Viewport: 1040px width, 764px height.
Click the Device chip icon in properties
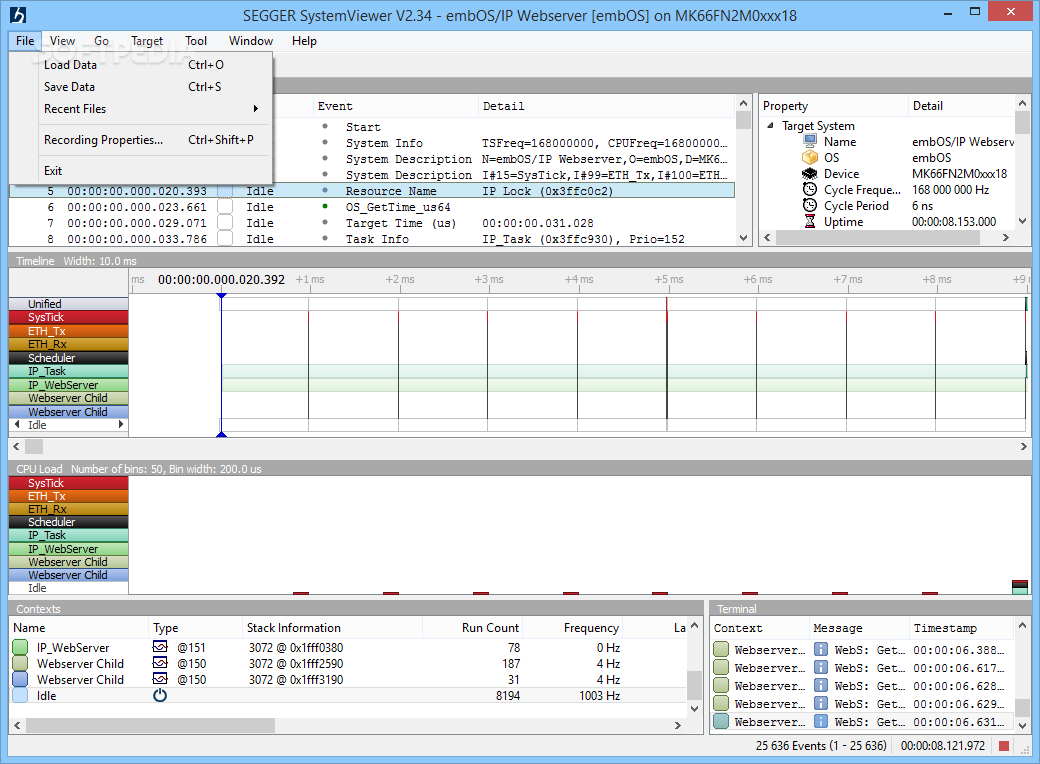coord(810,174)
